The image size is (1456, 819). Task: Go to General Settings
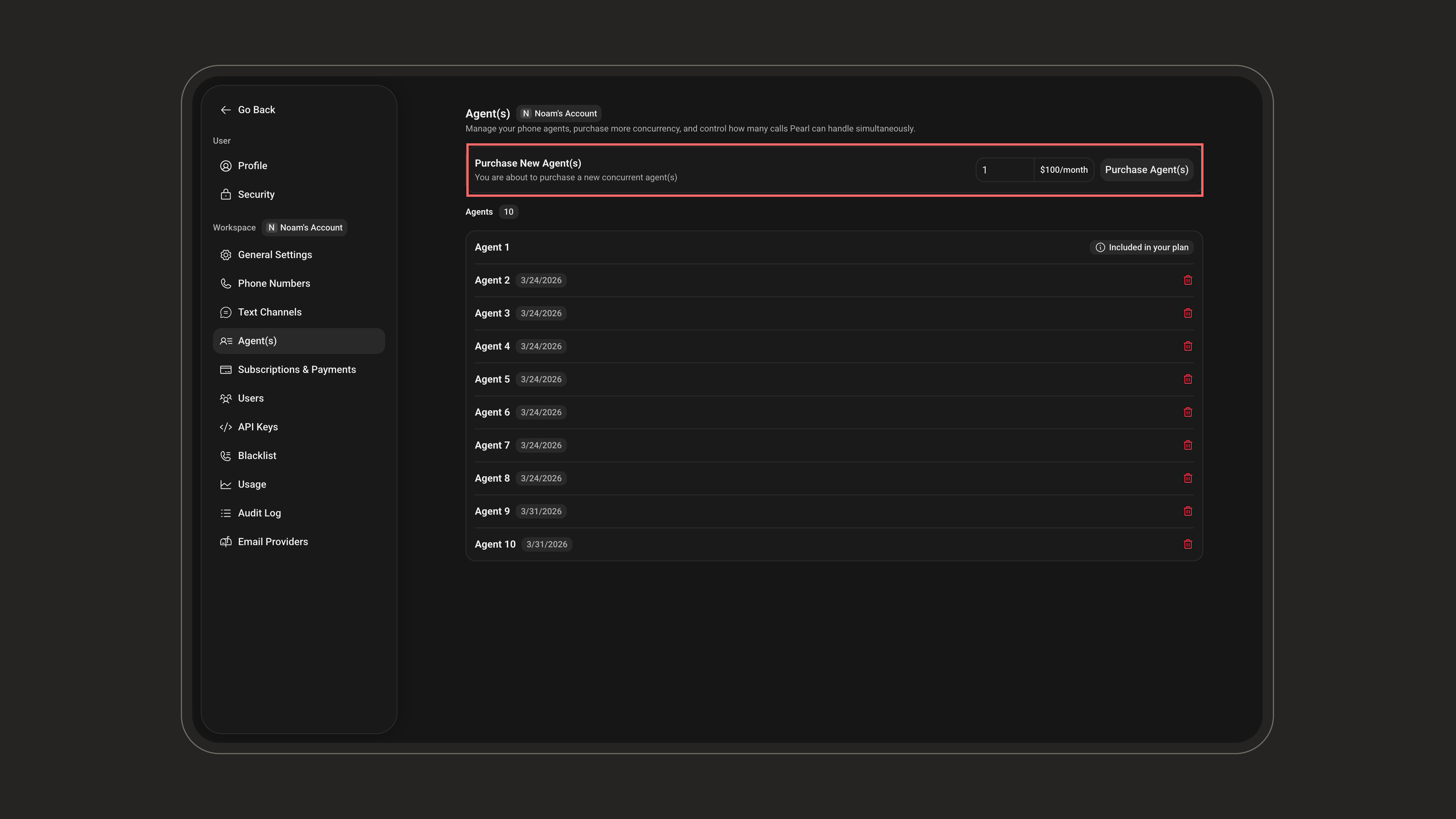pyautogui.click(x=298, y=255)
